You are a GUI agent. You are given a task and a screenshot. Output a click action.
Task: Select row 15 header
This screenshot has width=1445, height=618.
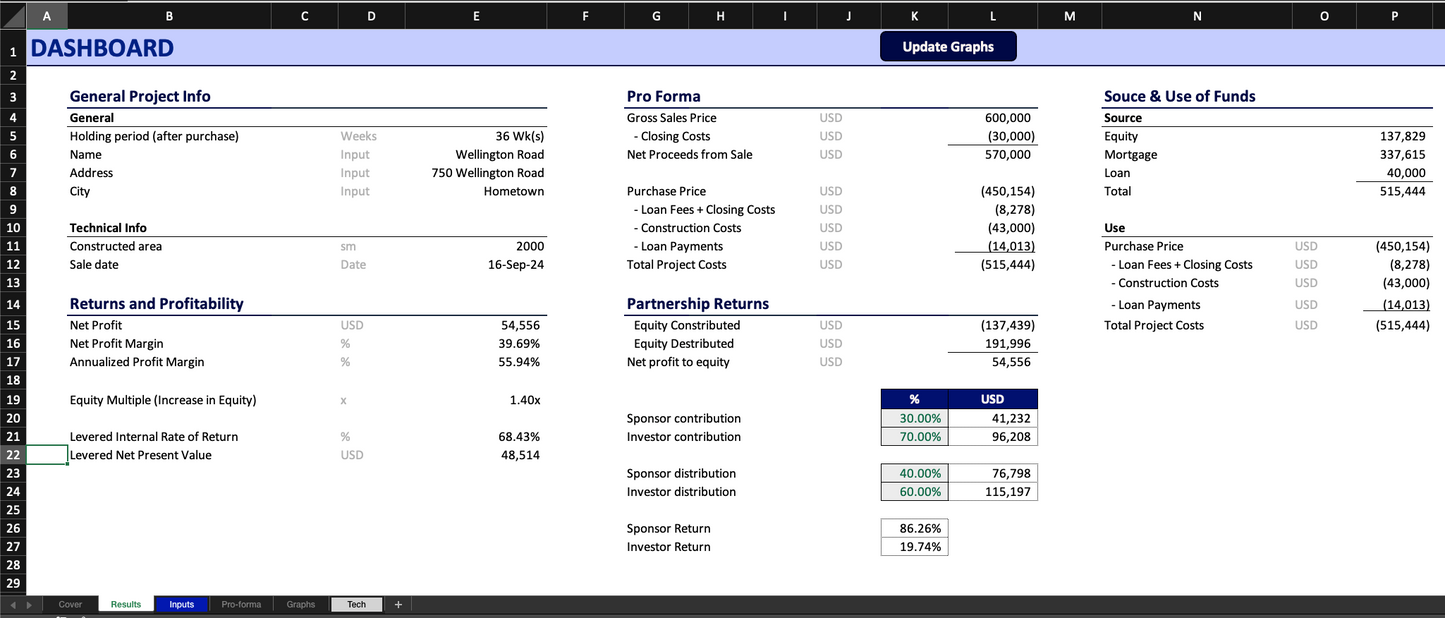pyautogui.click(x=13, y=325)
